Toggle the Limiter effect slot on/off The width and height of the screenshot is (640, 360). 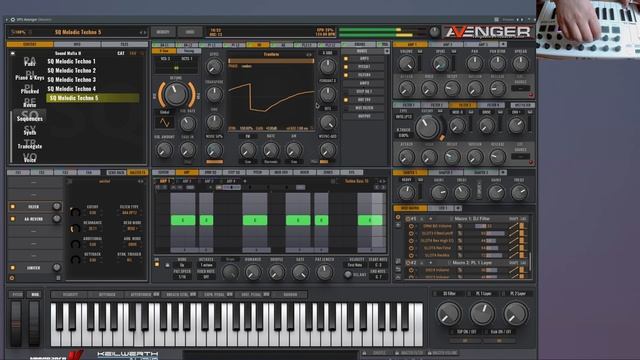click(x=13, y=268)
